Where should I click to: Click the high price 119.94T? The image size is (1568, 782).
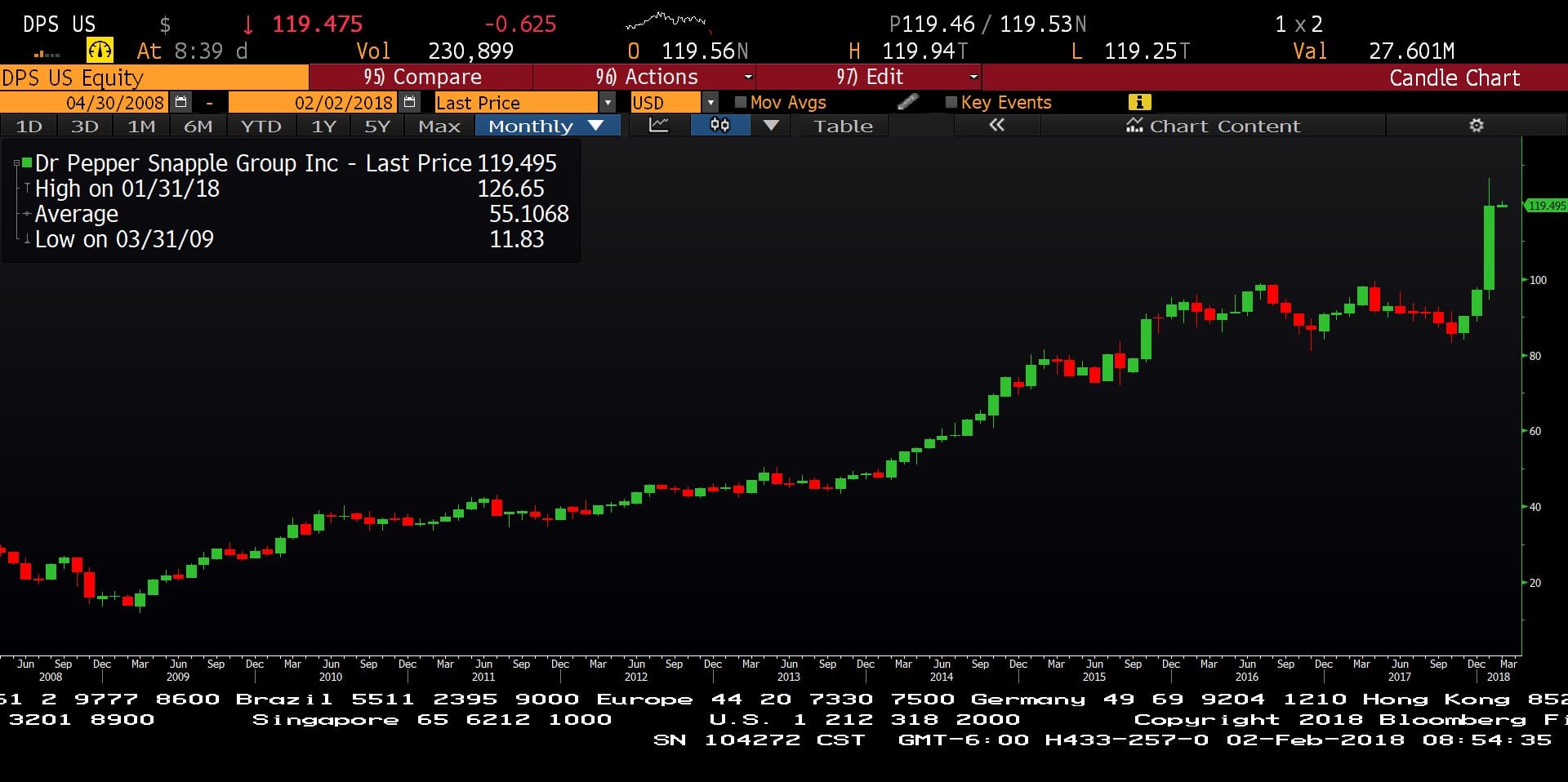[x=924, y=51]
